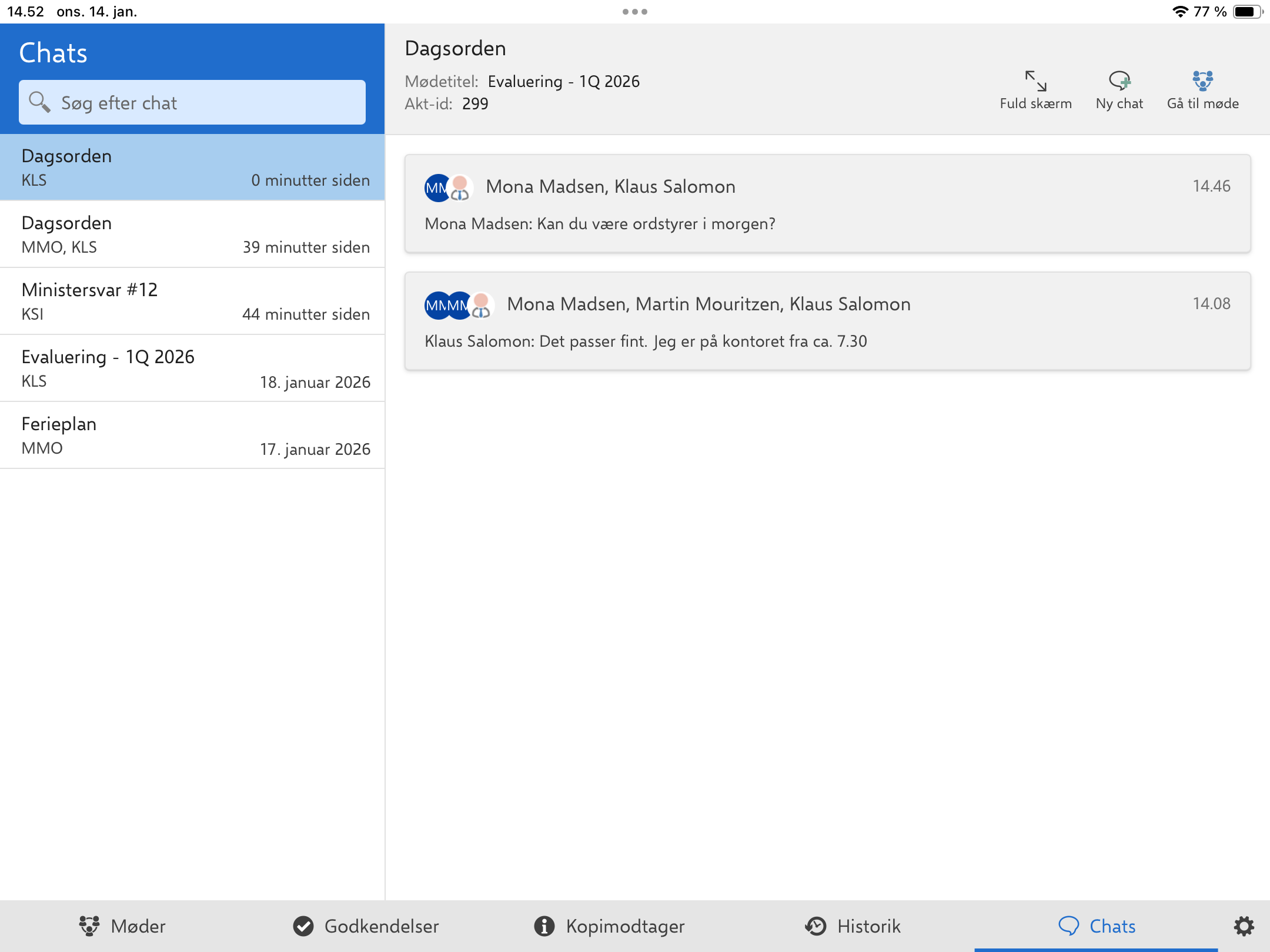Open Historik tab
The image size is (1270, 952).
point(853,926)
